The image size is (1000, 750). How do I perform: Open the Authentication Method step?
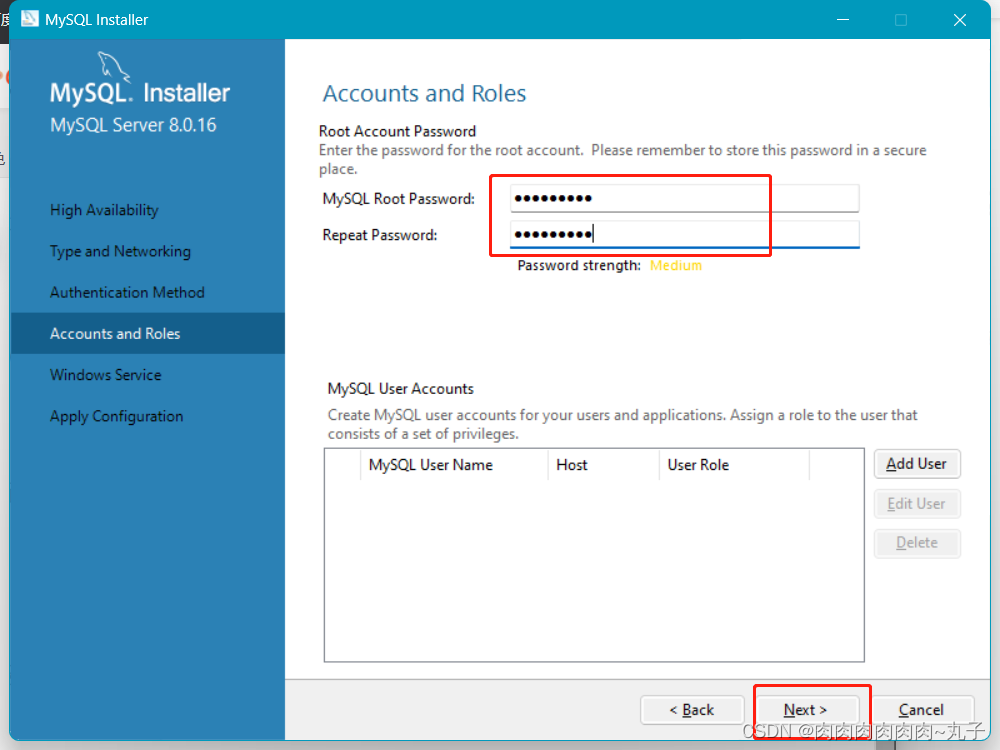pyautogui.click(x=128, y=292)
